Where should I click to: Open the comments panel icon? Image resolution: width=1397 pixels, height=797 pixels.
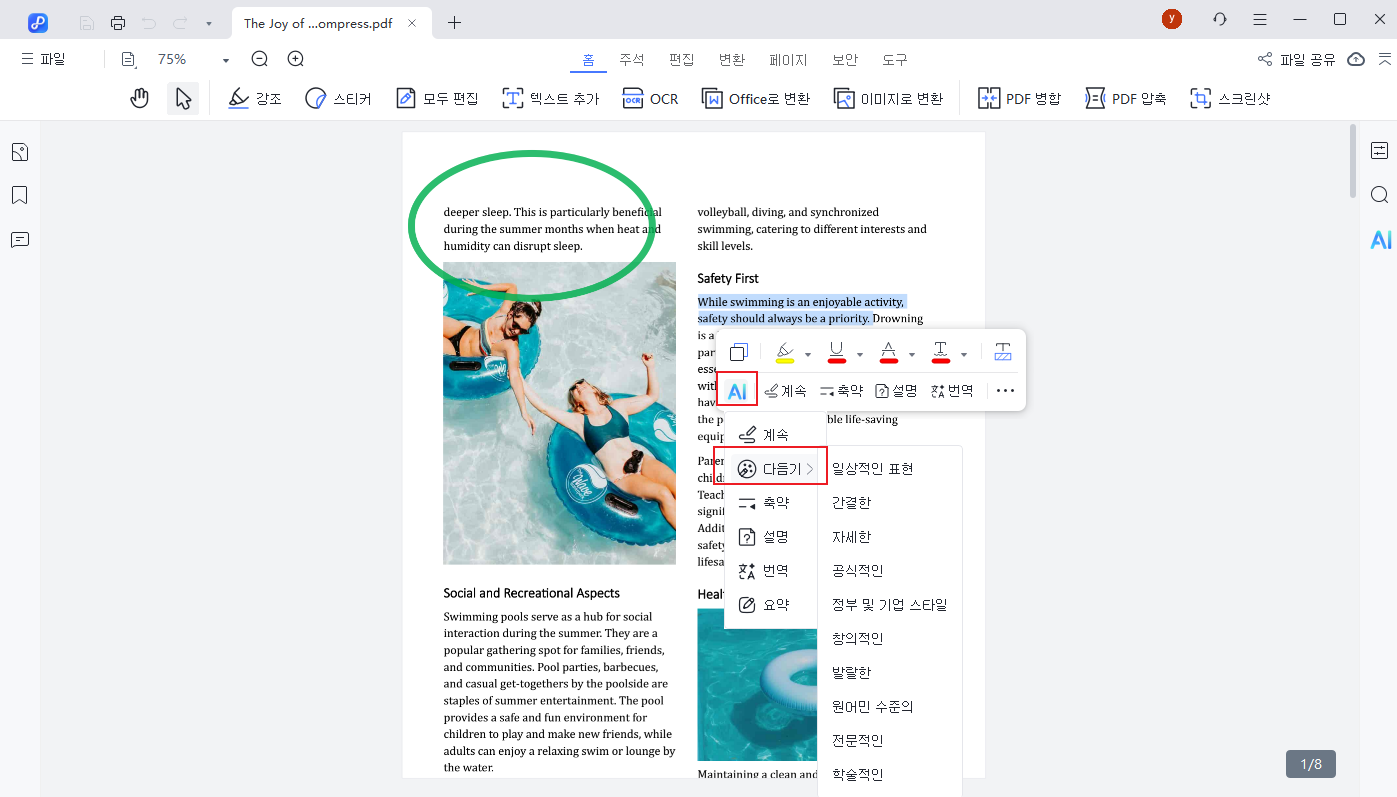[x=20, y=240]
